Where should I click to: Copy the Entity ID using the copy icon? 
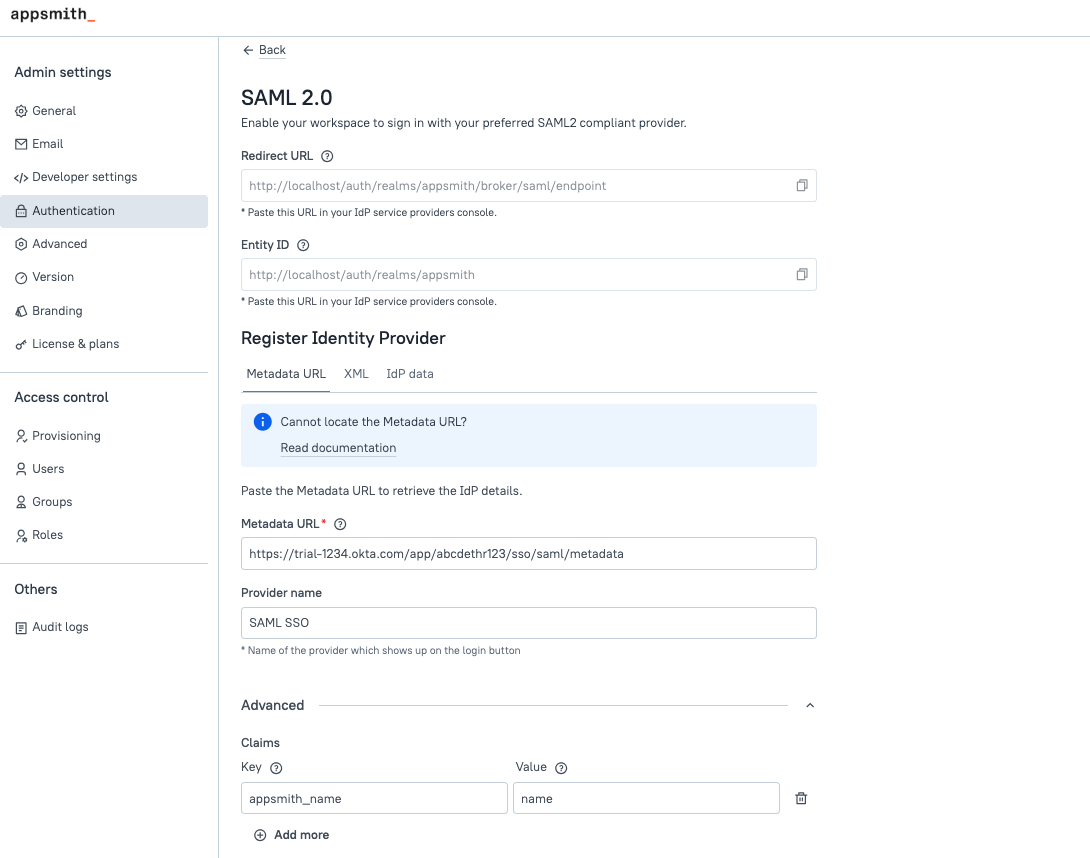[x=801, y=274]
